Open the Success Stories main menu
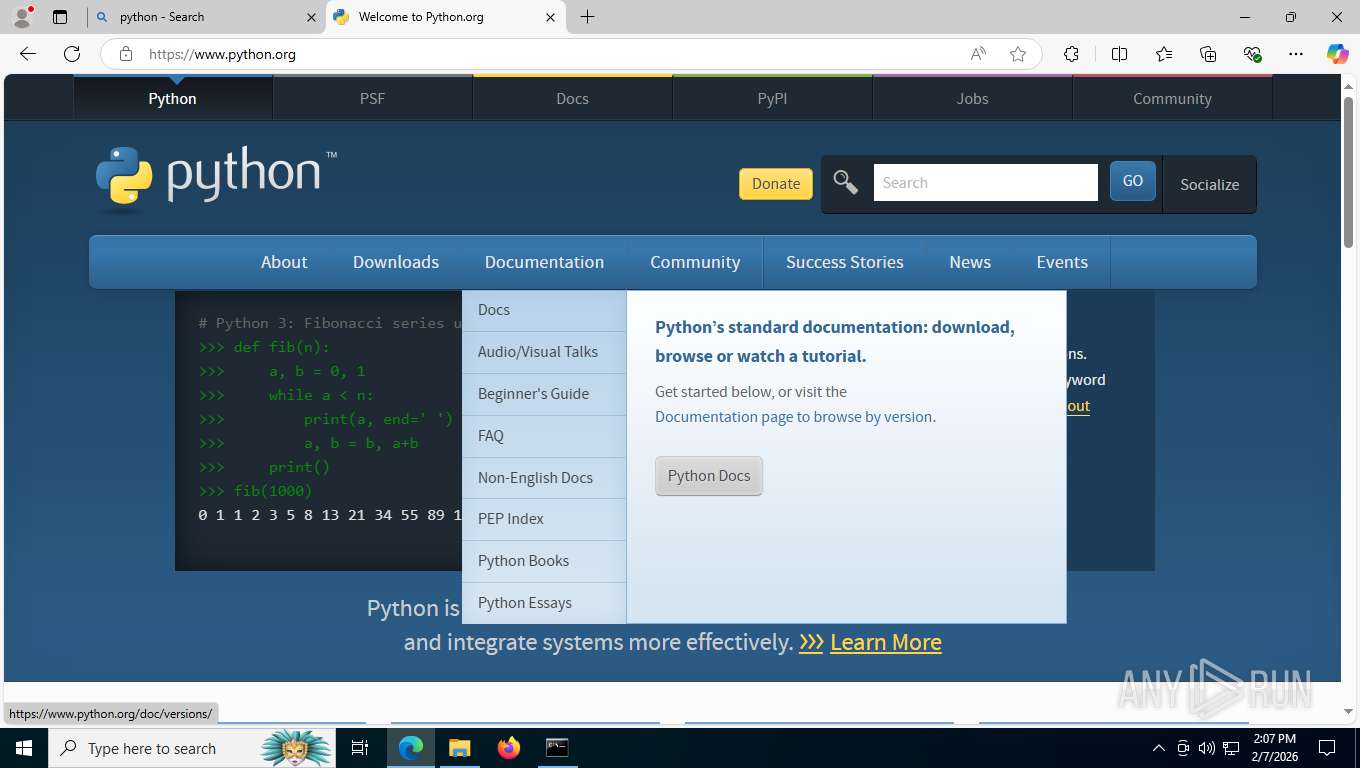 [845, 262]
